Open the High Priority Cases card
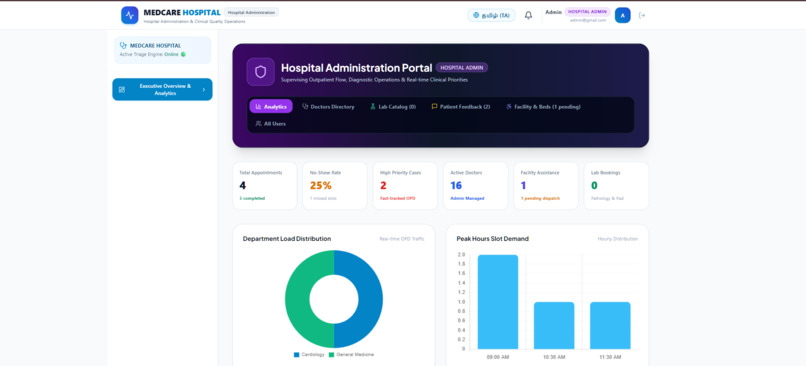Screen dimensions: 806x366 [x=405, y=186]
